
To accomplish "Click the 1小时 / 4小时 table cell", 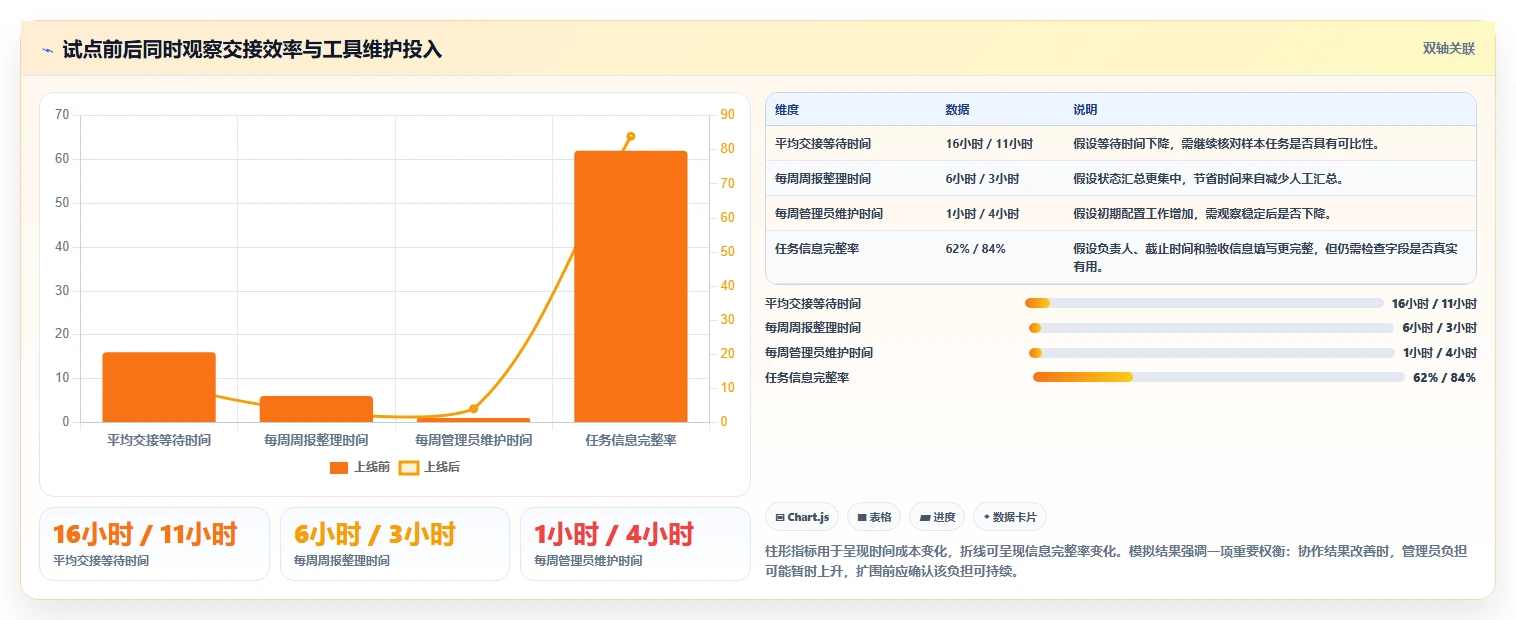I will pos(982,214).
